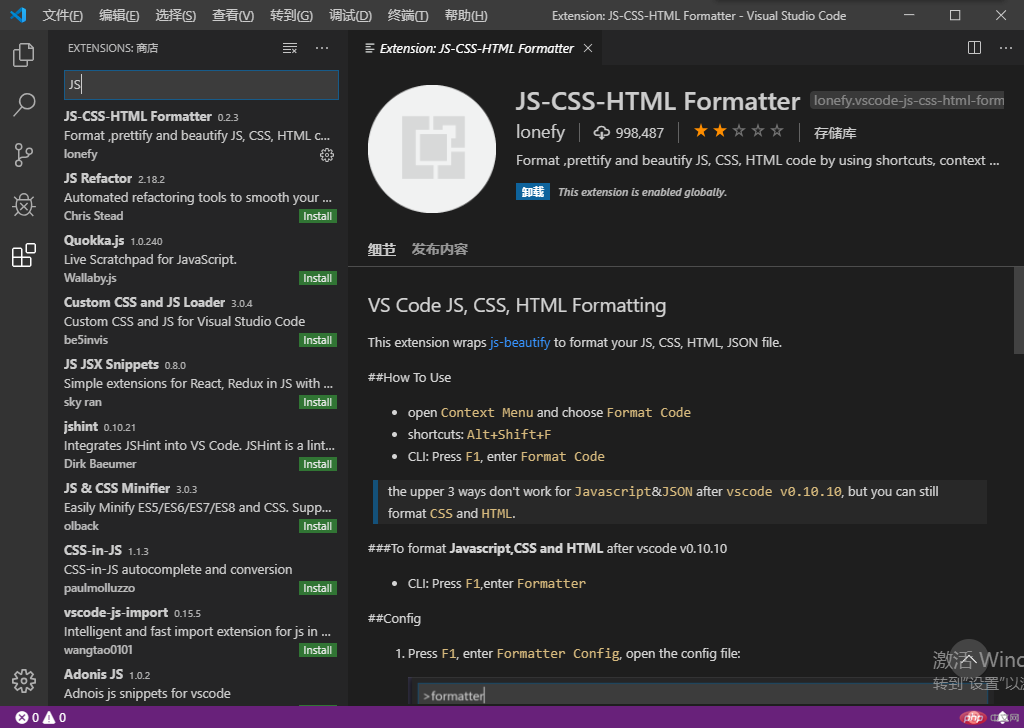The width and height of the screenshot is (1024, 728).
Task: Click the 卸载 uninstall button
Action: tap(533, 192)
